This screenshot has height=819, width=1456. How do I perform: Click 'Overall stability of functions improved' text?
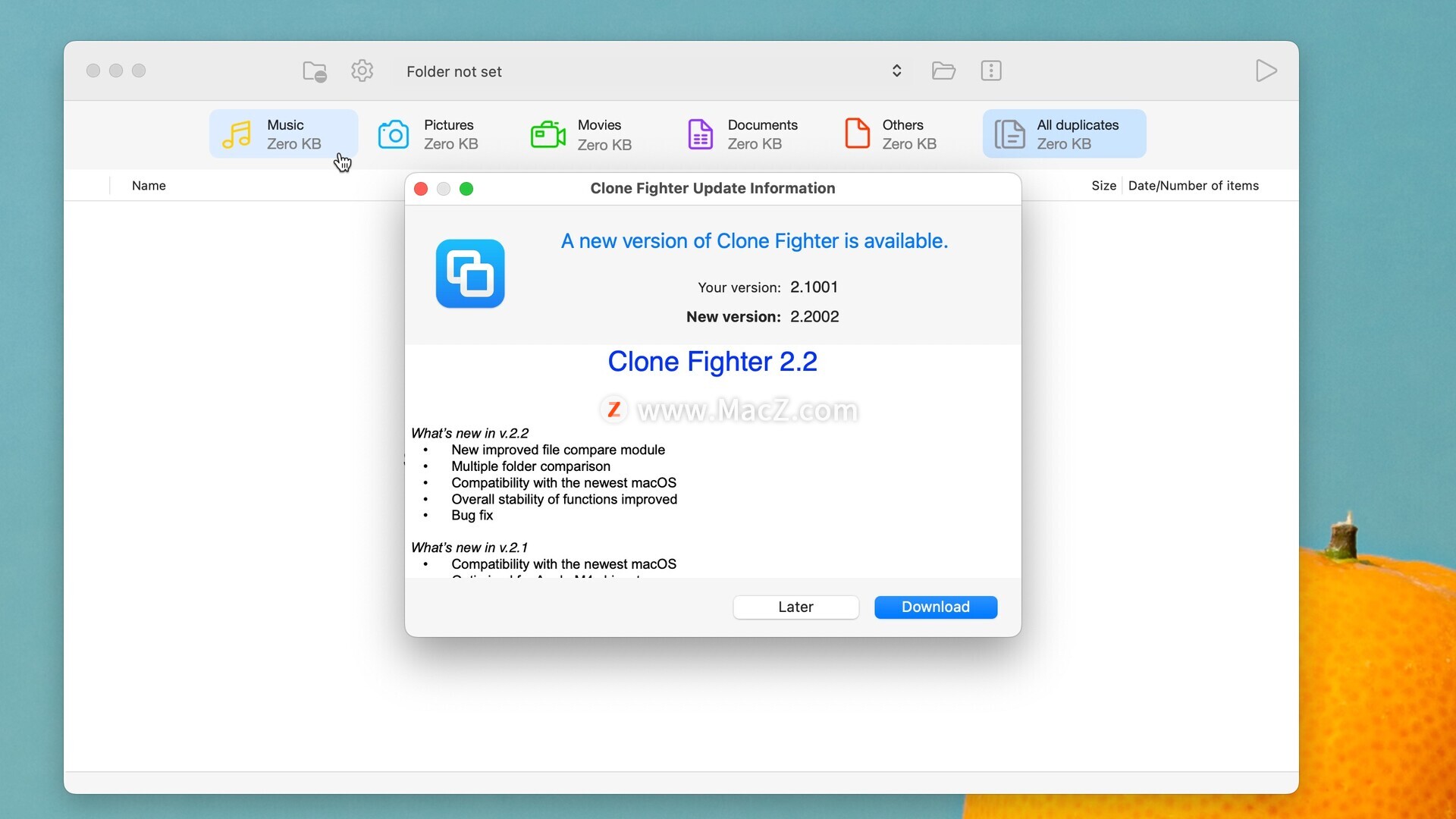point(564,500)
